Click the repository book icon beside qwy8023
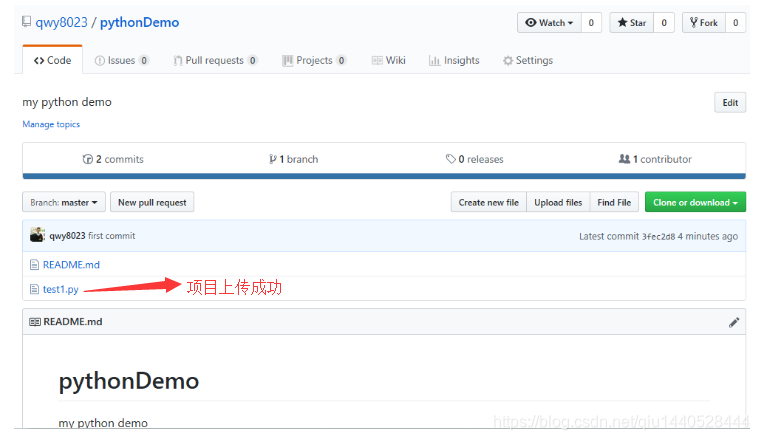 [27, 22]
